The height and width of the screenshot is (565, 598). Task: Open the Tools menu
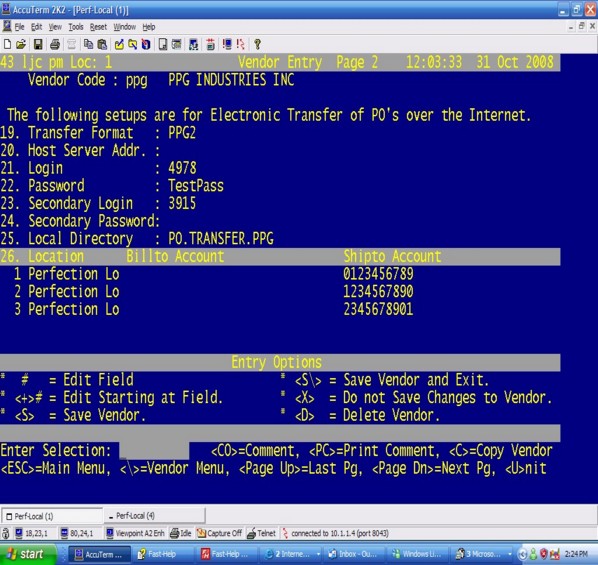click(76, 27)
